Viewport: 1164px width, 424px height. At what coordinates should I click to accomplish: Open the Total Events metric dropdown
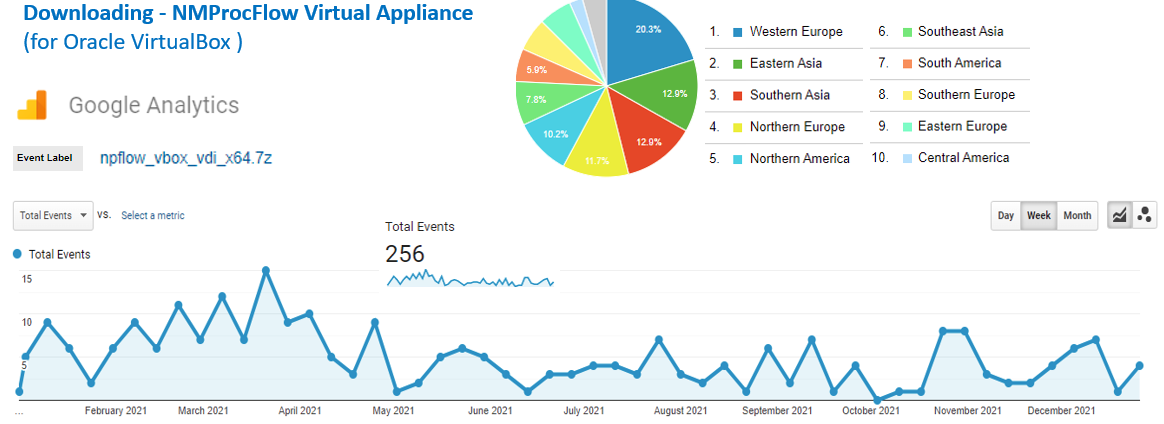click(53, 215)
